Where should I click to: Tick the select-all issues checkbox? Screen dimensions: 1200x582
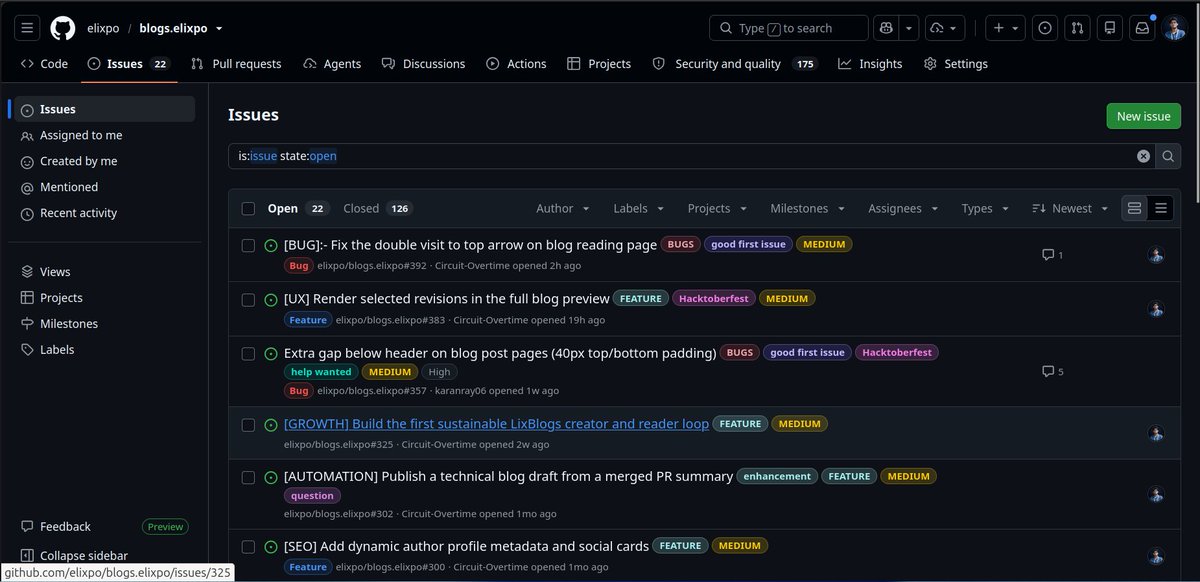pos(248,209)
